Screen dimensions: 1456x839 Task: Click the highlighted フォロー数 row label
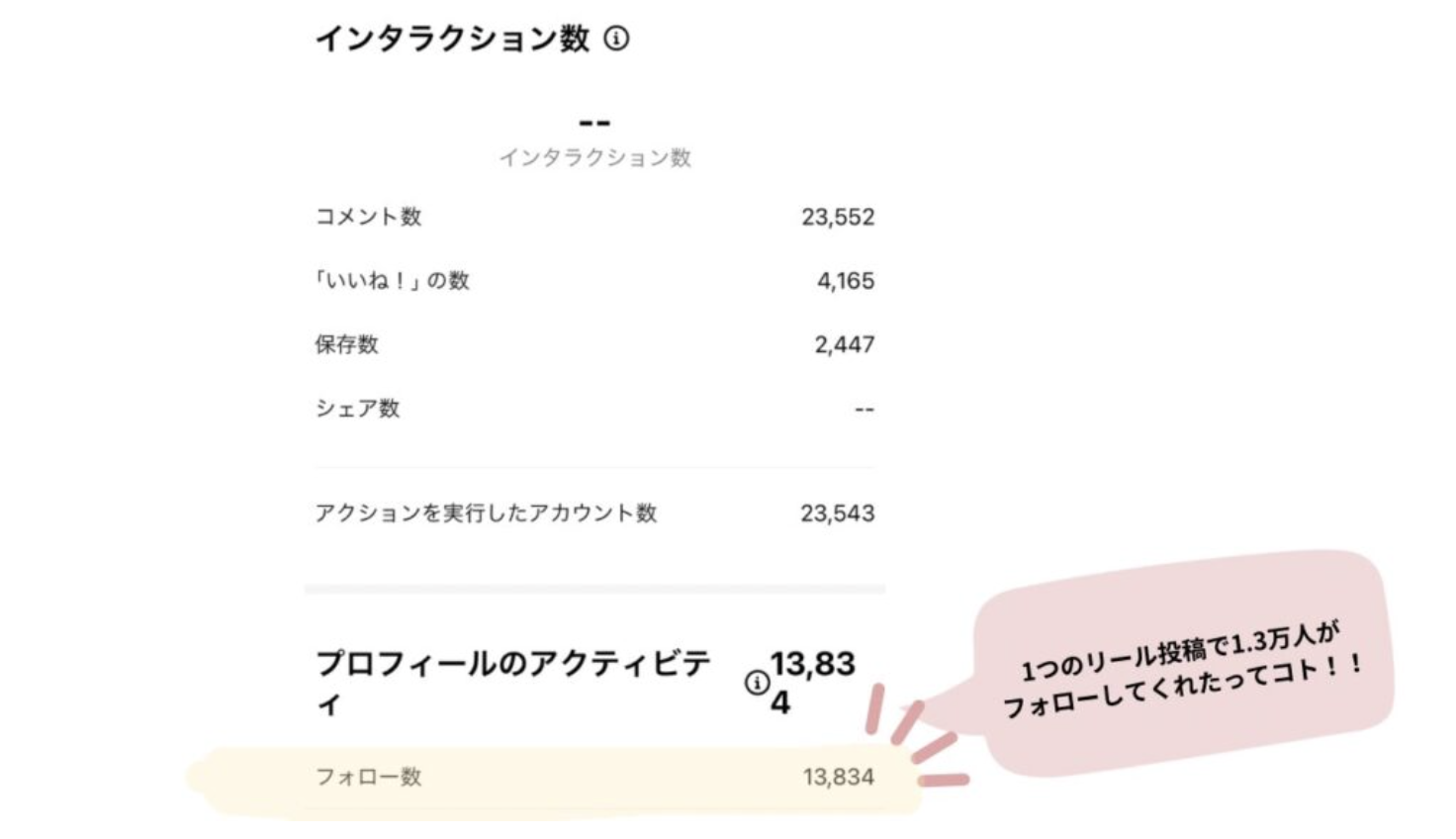368,777
